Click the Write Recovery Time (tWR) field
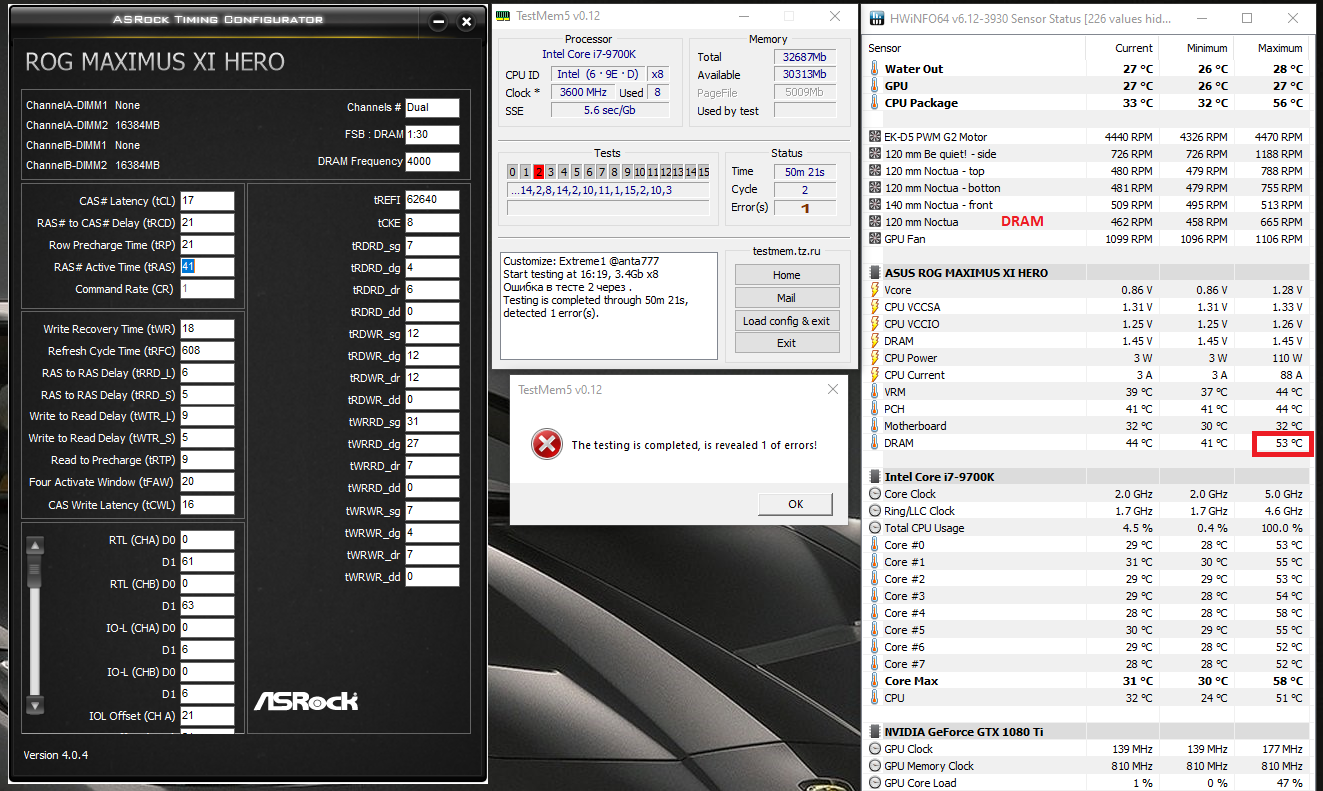 click(x=207, y=329)
